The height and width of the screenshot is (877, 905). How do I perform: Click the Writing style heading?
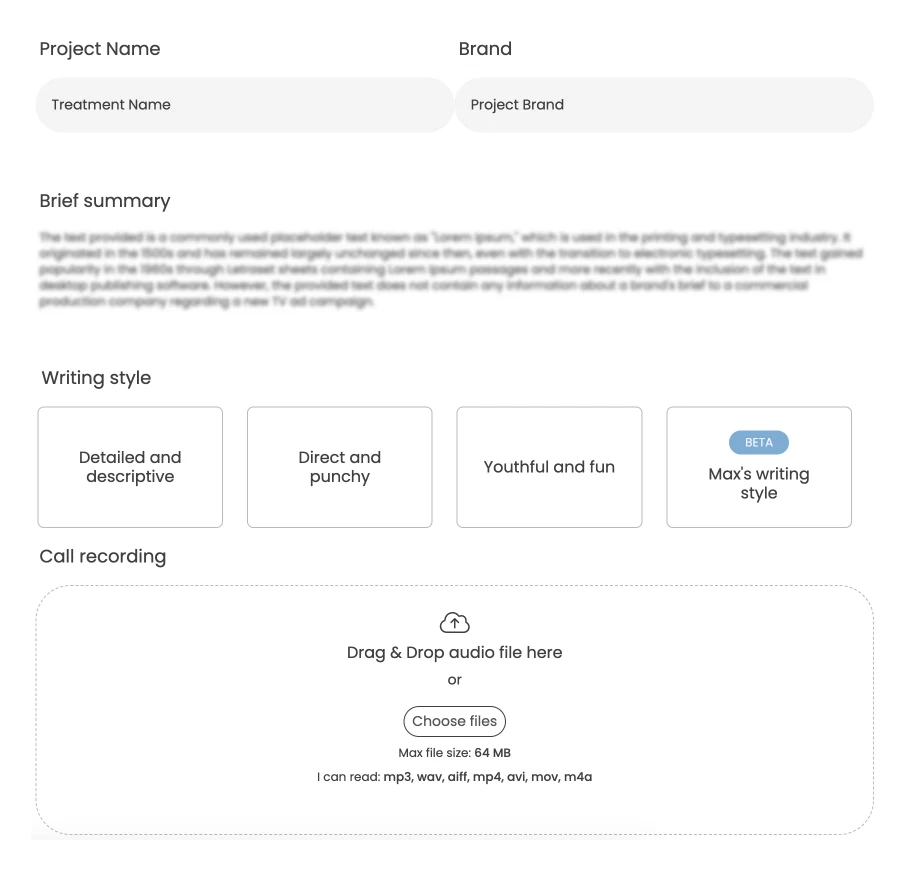pos(96,378)
